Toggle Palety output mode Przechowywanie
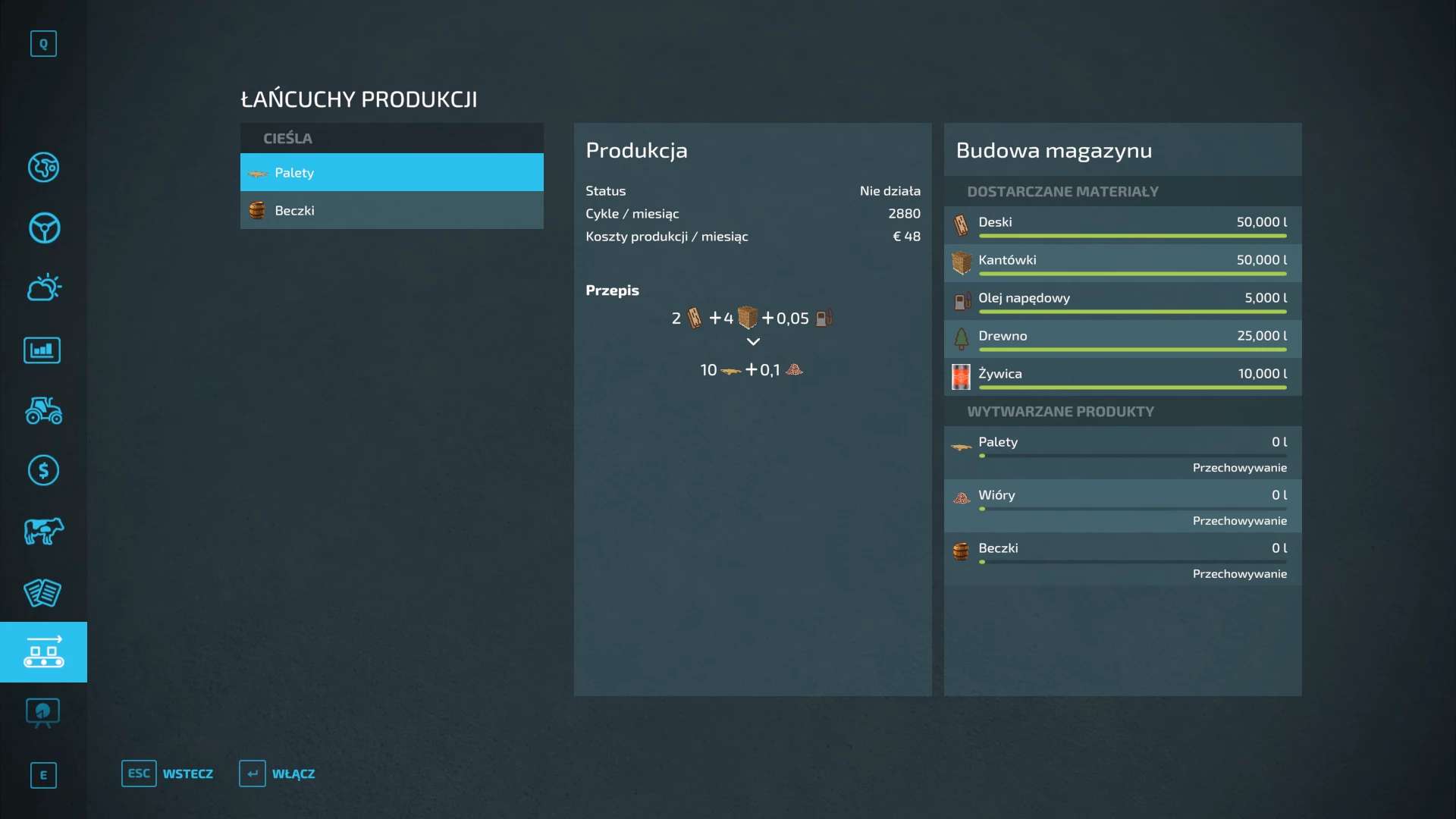 [x=1238, y=468]
